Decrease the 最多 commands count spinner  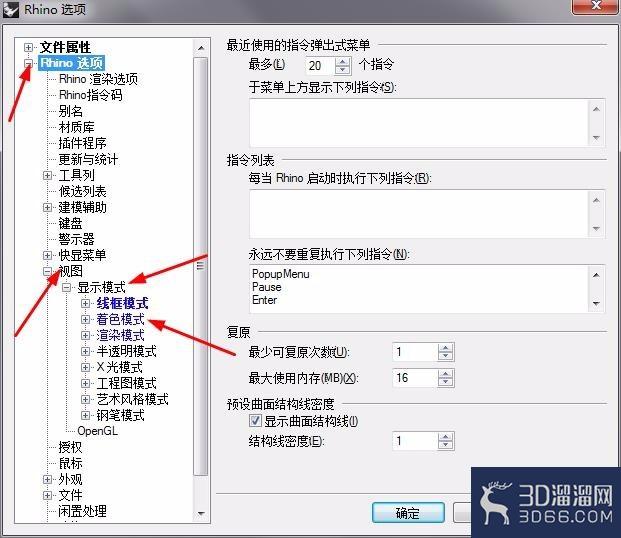point(342,70)
